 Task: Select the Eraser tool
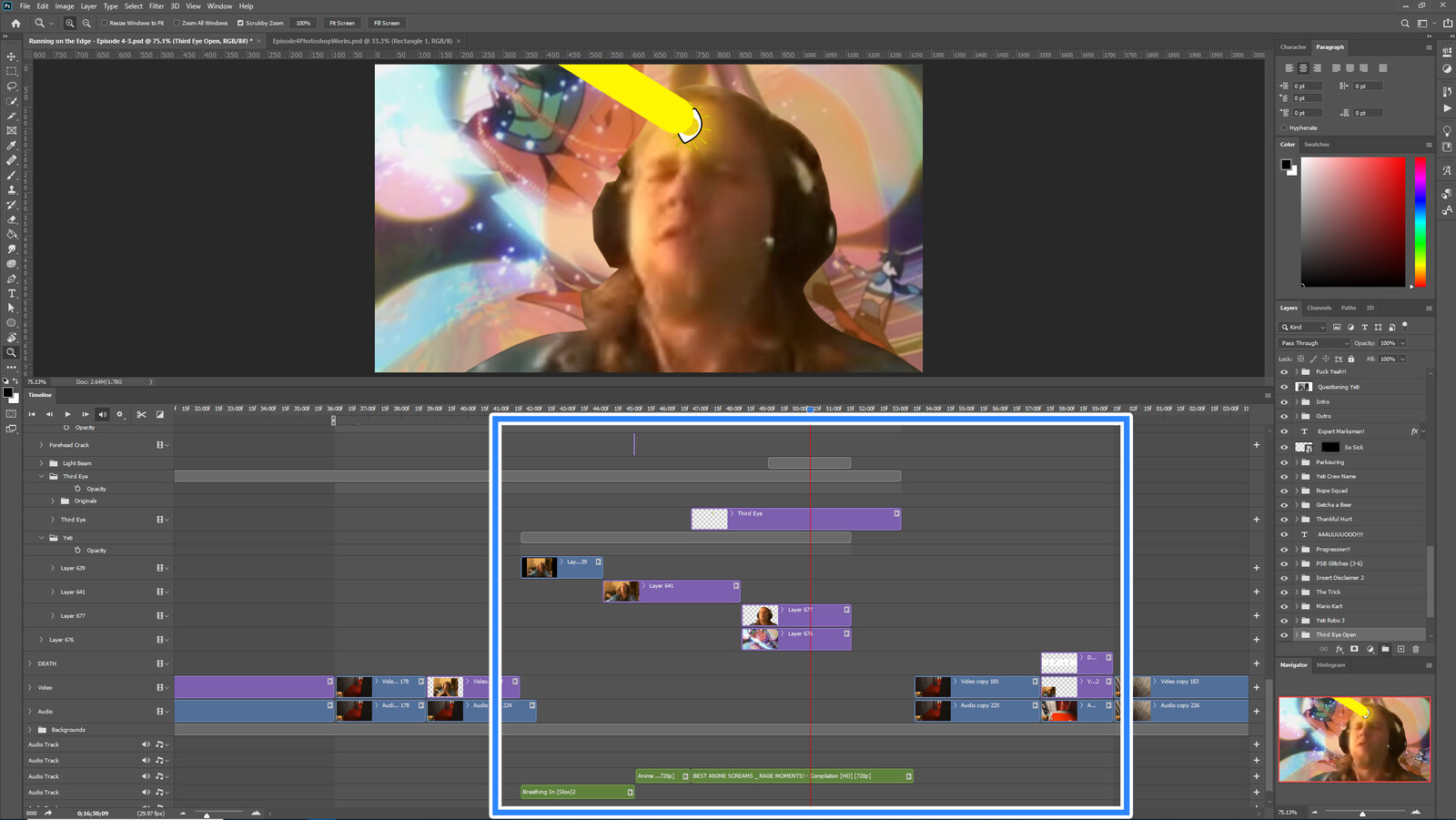tap(12, 219)
